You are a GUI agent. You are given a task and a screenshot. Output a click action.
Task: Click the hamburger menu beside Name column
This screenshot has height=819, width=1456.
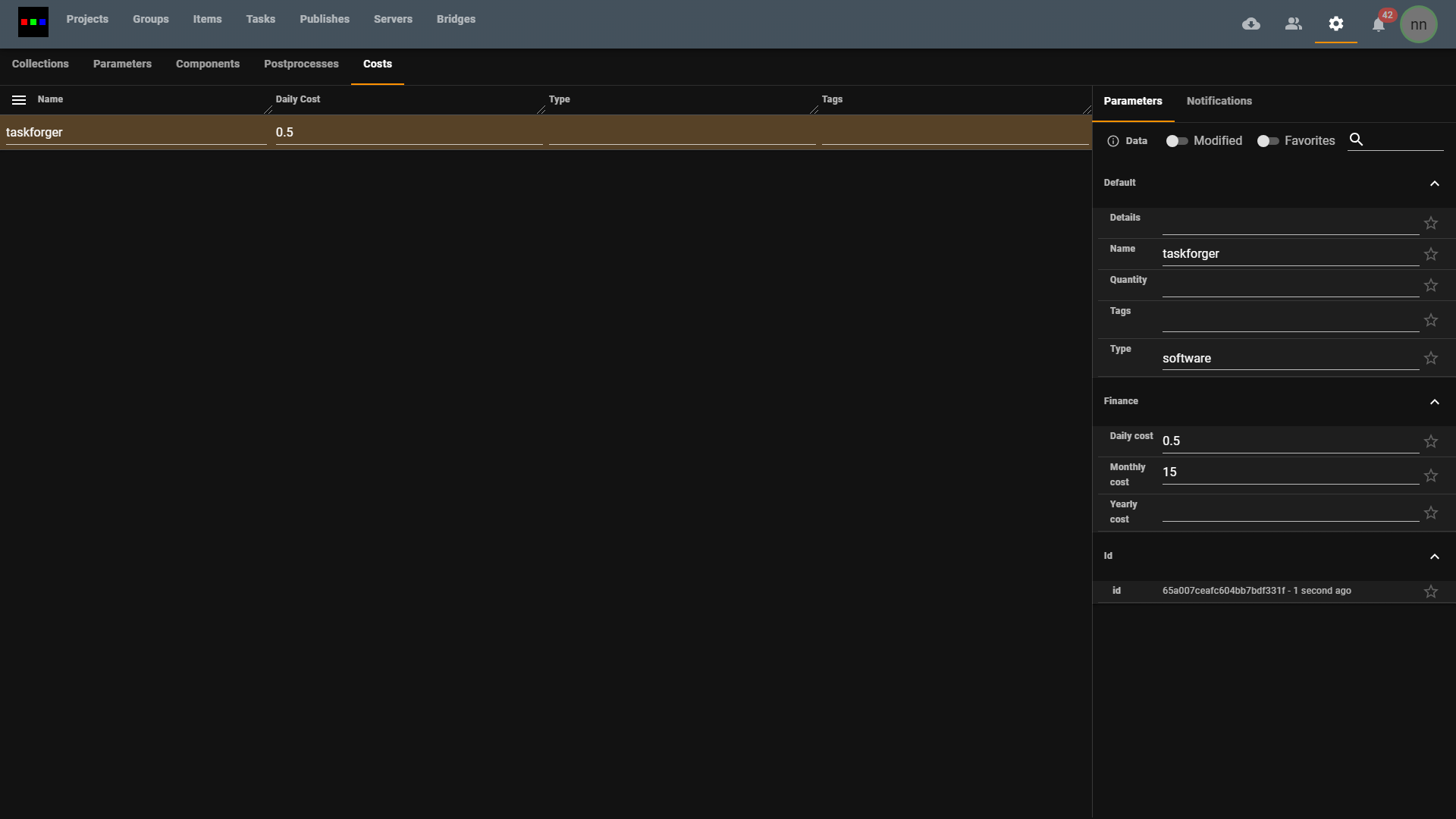coord(19,100)
